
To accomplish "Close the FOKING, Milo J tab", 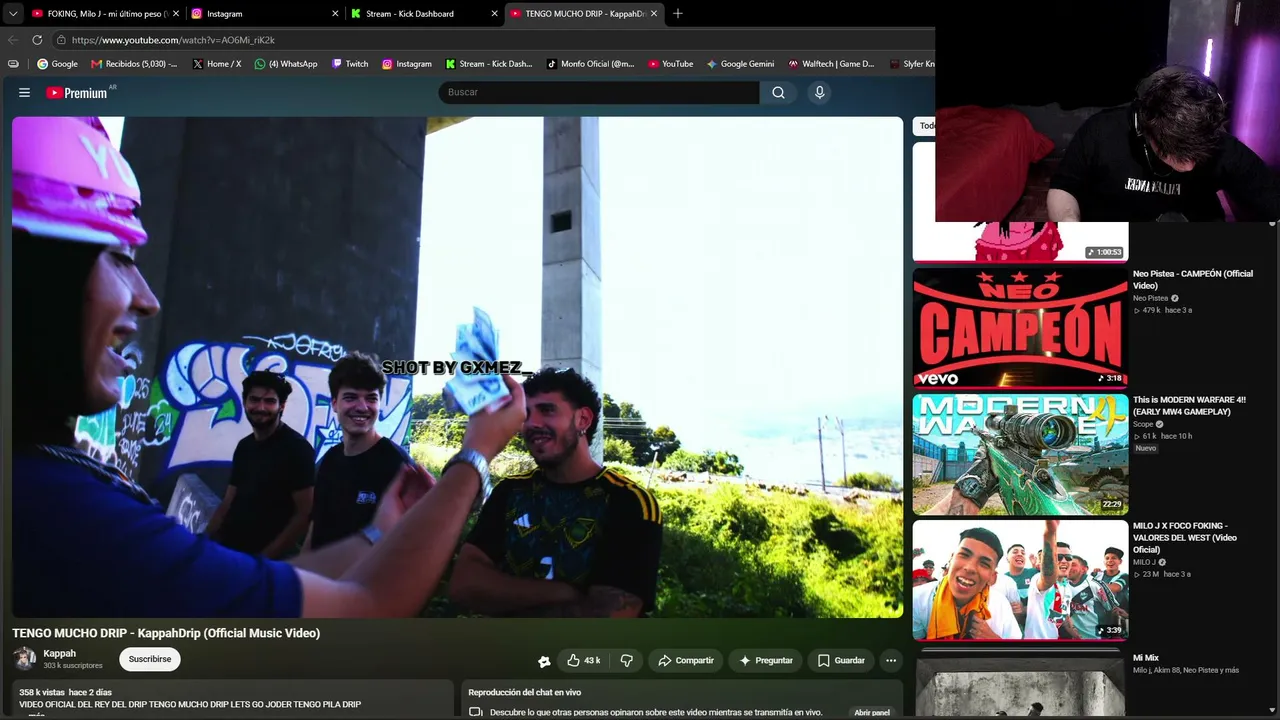I will pyautogui.click(x=176, y=14).
